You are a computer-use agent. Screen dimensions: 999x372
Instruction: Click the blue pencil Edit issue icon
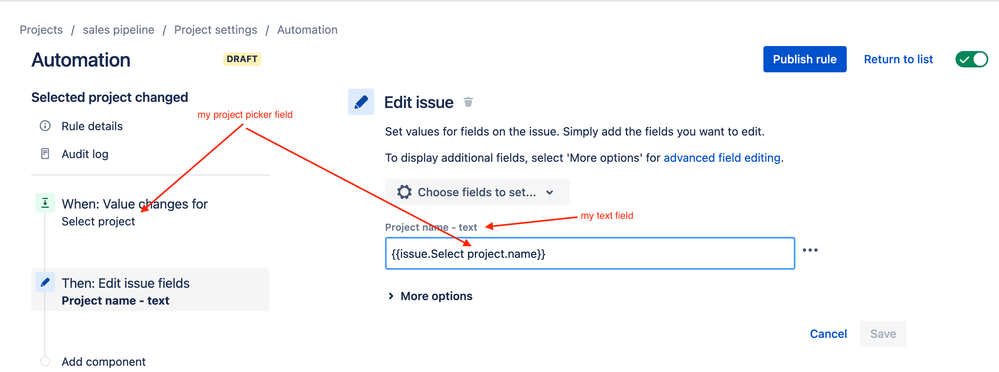tap(361, 102)
